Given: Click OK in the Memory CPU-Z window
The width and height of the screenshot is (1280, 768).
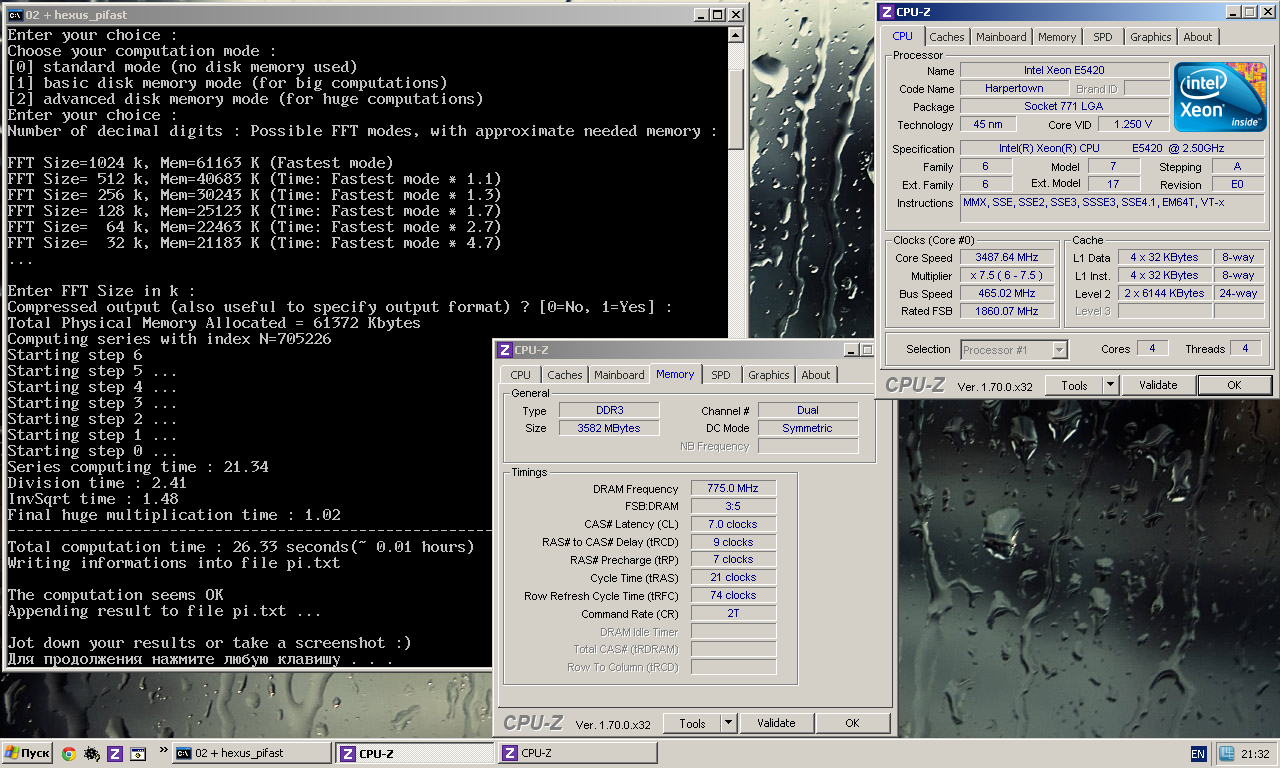Looking at the screenshot, I should [852, 723].
